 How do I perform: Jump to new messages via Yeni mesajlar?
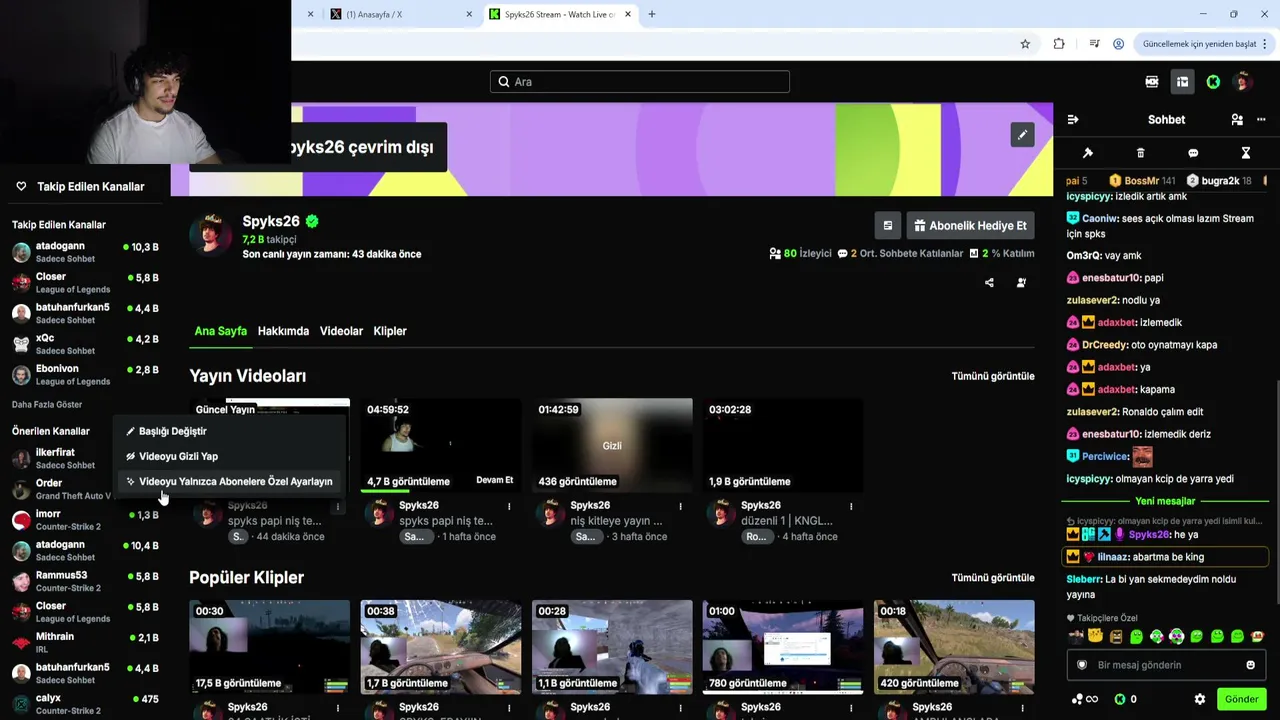coord(1165,501)
